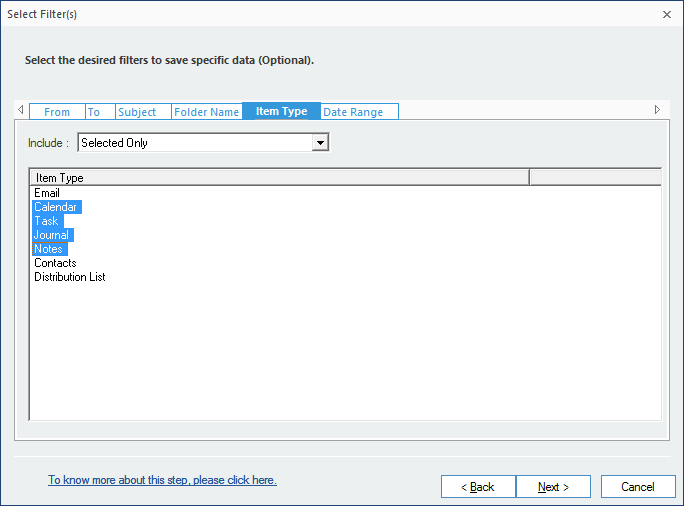684x506 pixels.
Task: Cancel the filter dialog
Action: [638, 486]
